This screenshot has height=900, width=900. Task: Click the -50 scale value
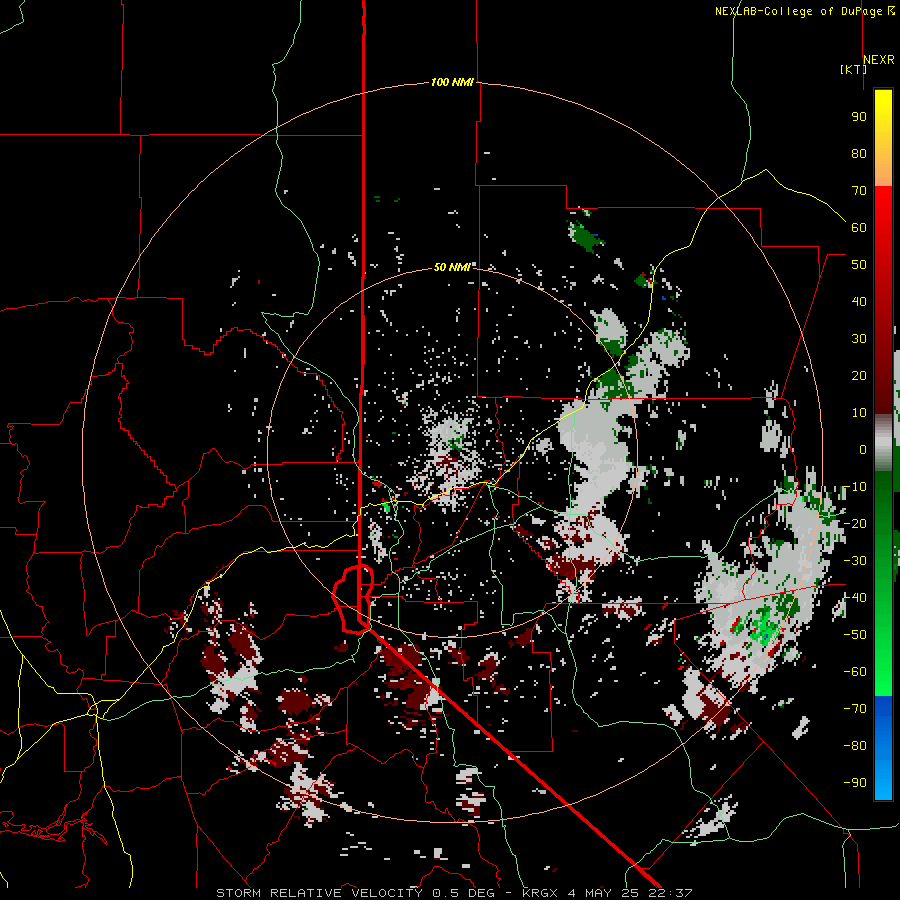tap(855, 634)
